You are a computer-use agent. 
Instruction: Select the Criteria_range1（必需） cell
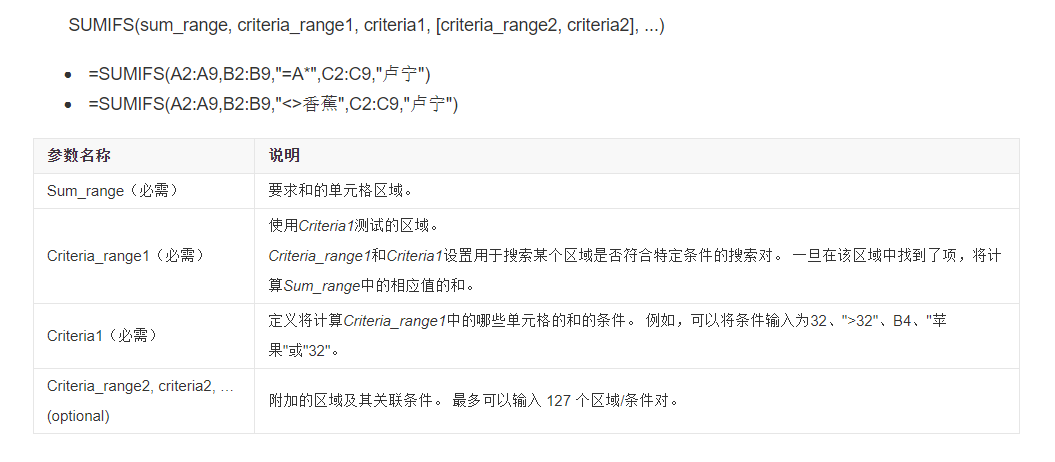pos(144,256)
